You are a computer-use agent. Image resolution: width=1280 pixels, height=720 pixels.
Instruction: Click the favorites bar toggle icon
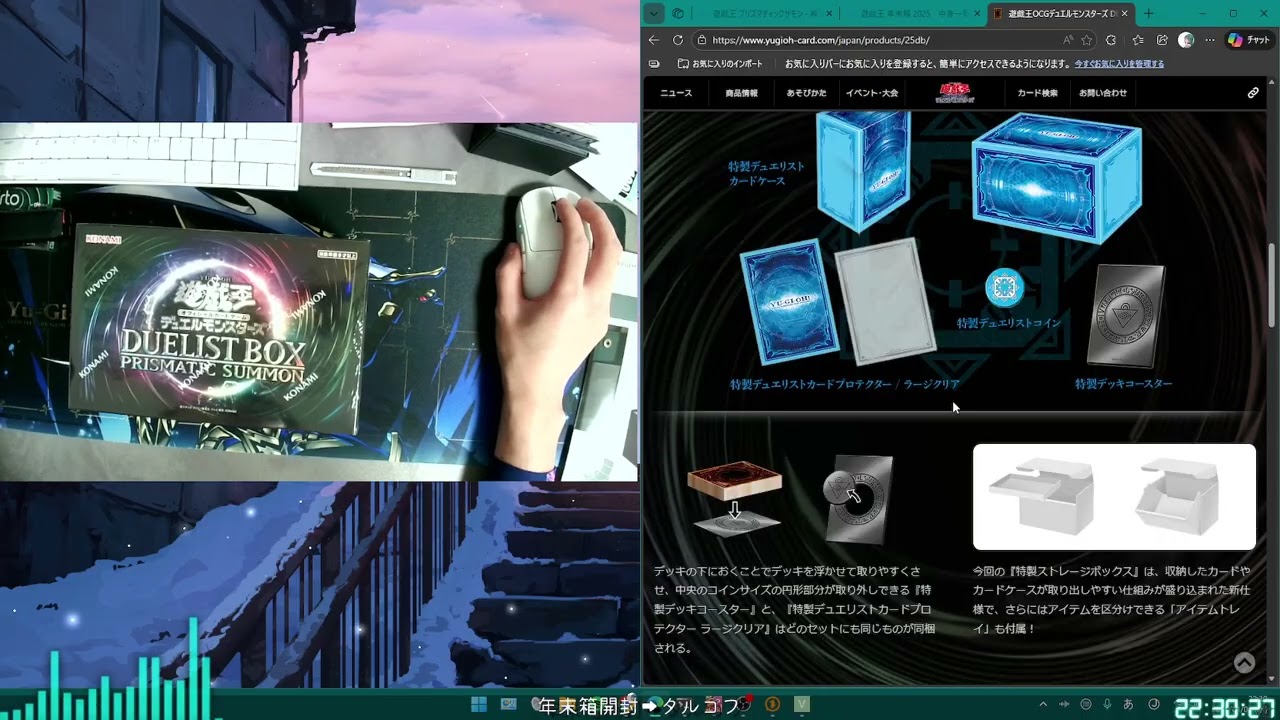point(654,64)
